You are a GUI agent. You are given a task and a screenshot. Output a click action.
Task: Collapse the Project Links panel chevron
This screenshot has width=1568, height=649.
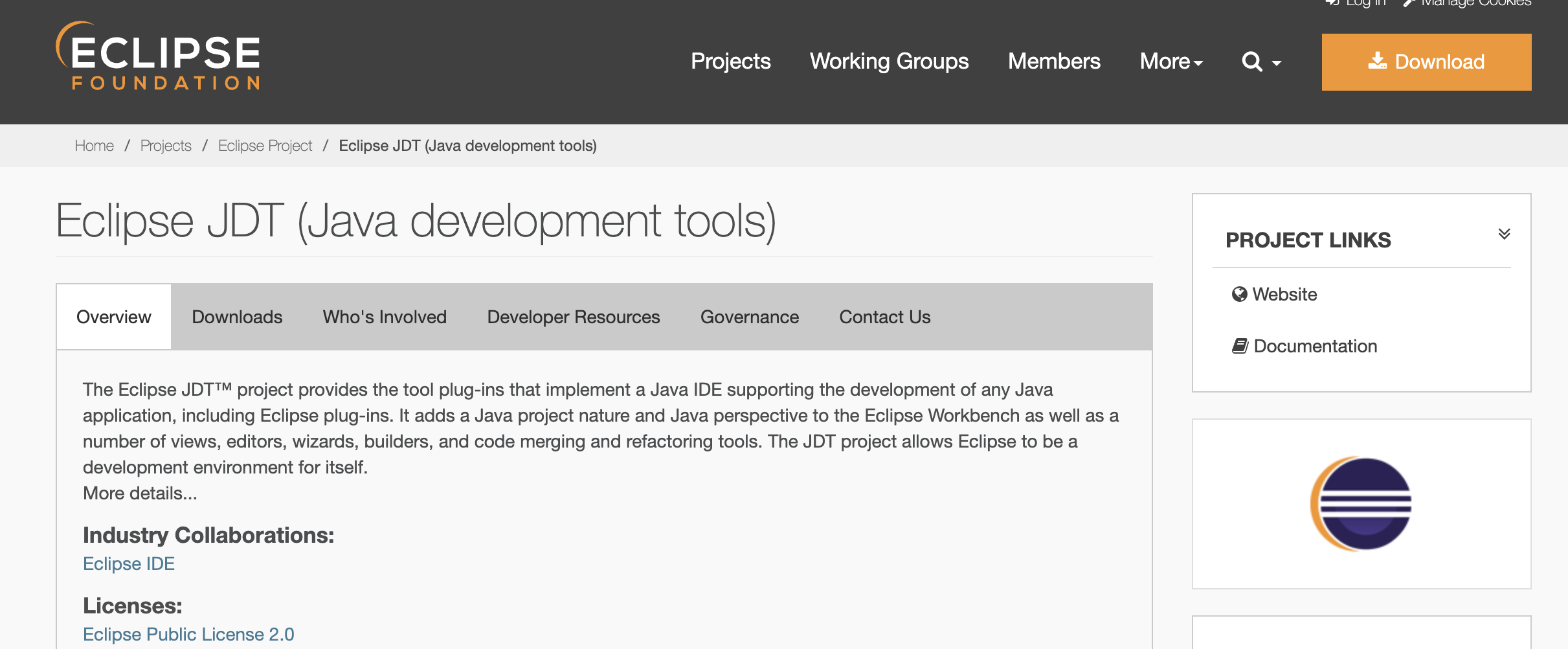(x=1505, y=234)
